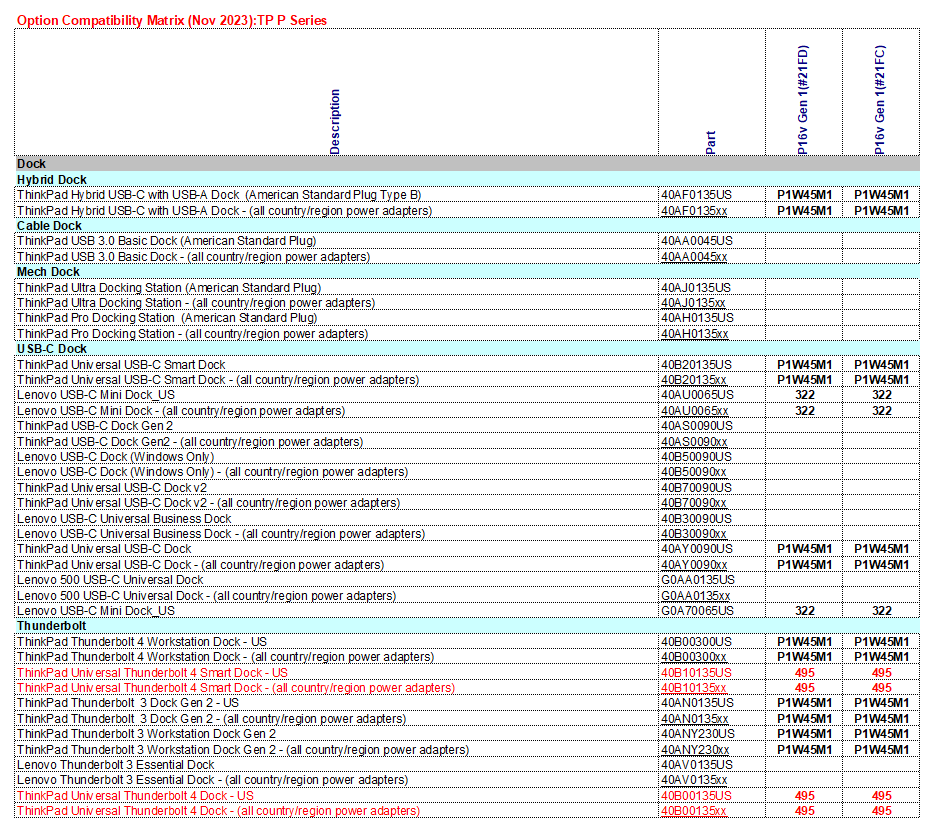Click 21FC value P1W45M1 for part 40B00300xx
This screenshot has height=831, width=931.
(x=881, y=657)
